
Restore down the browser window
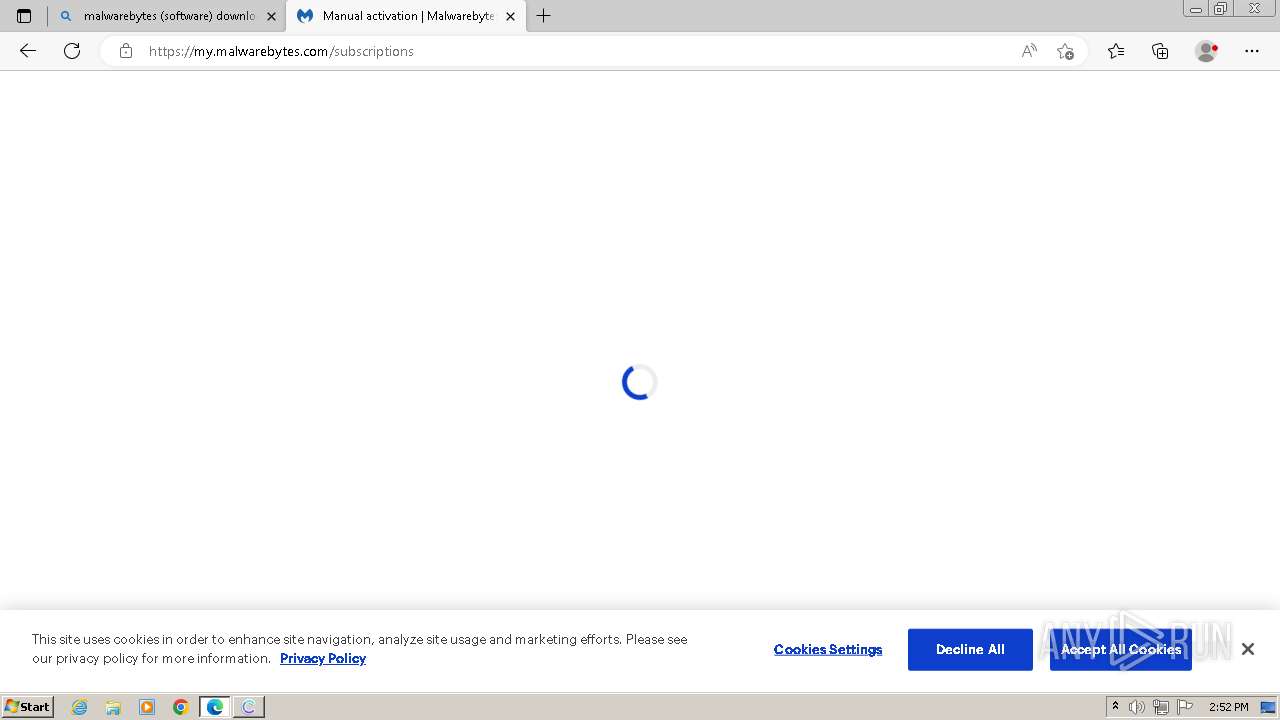click(x=1221, y=9)
